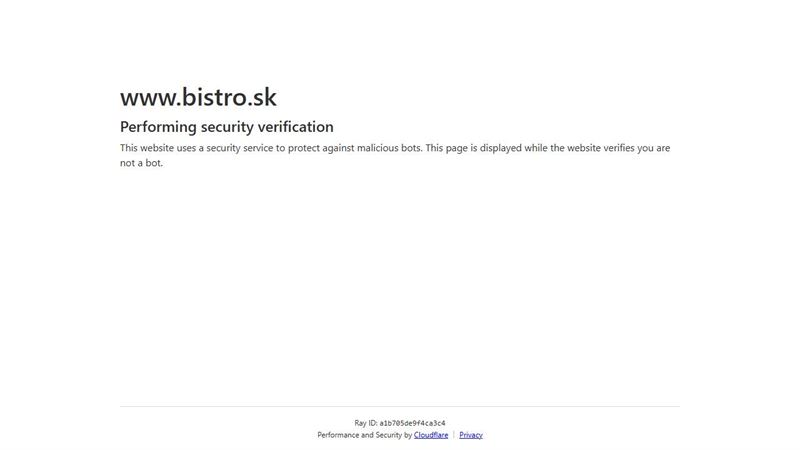Click the words 'malicious bots' in paragraph
Viewport: 800px width, 450px height.
click(x=389, y=148)
